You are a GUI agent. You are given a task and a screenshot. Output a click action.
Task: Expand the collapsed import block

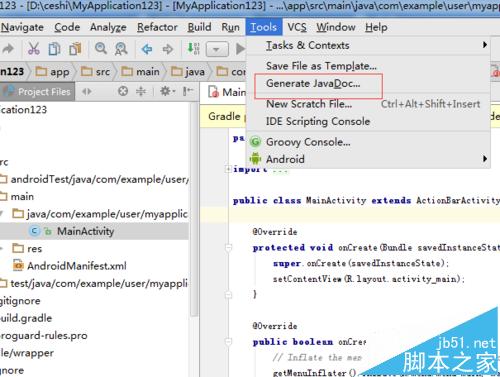(x=228, y=169)
